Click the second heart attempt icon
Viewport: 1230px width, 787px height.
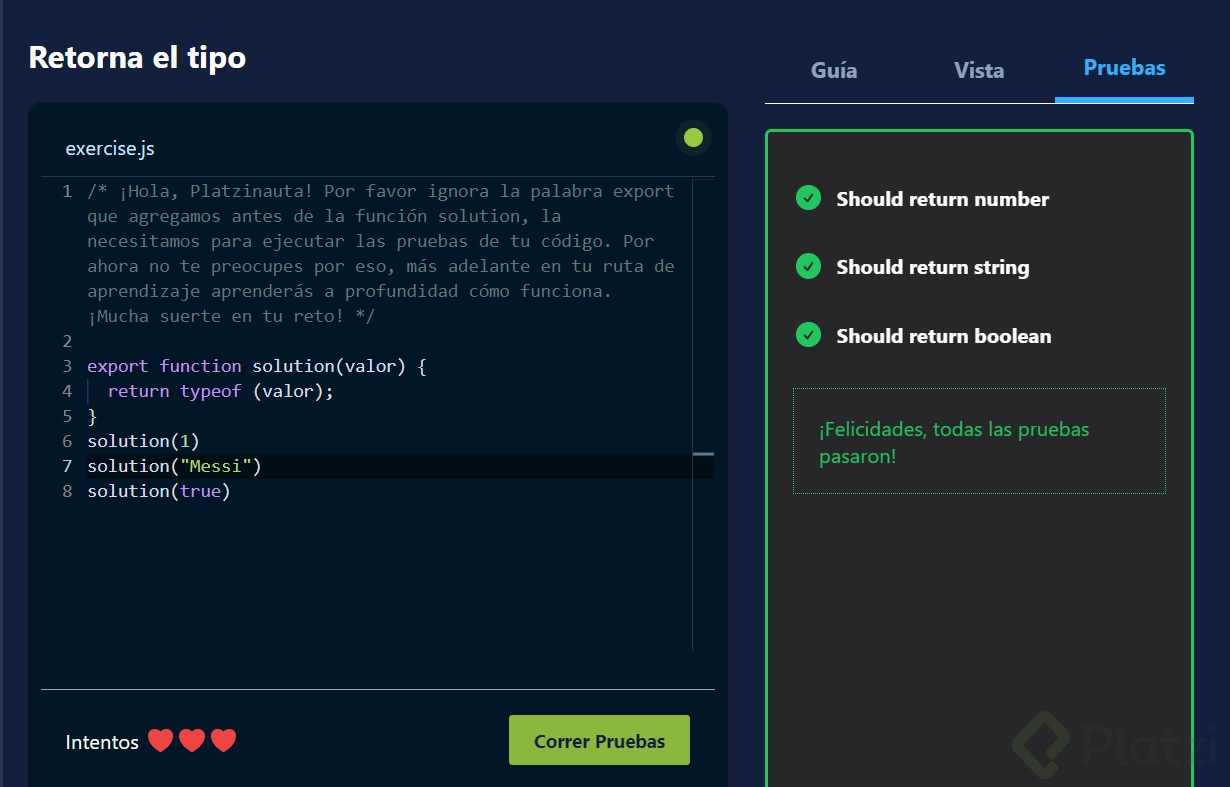coord(192,741)
